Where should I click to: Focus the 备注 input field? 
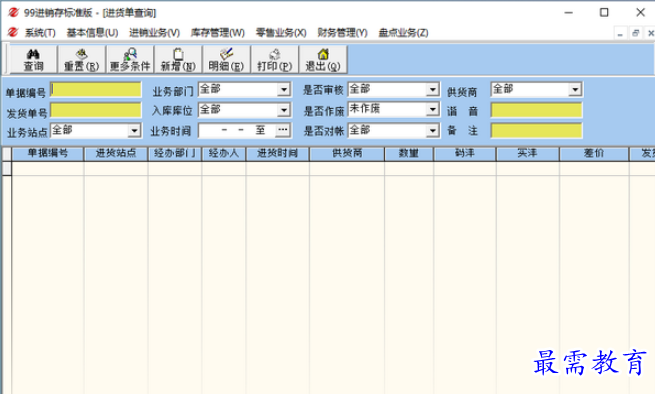click(x=536, y=130)
